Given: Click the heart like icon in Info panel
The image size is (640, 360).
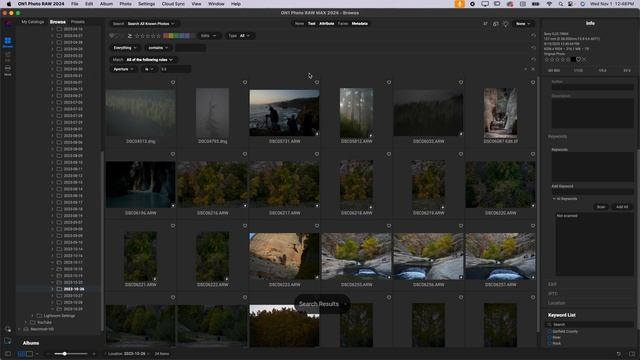Looking at the screenshot, I should (578, 60).
